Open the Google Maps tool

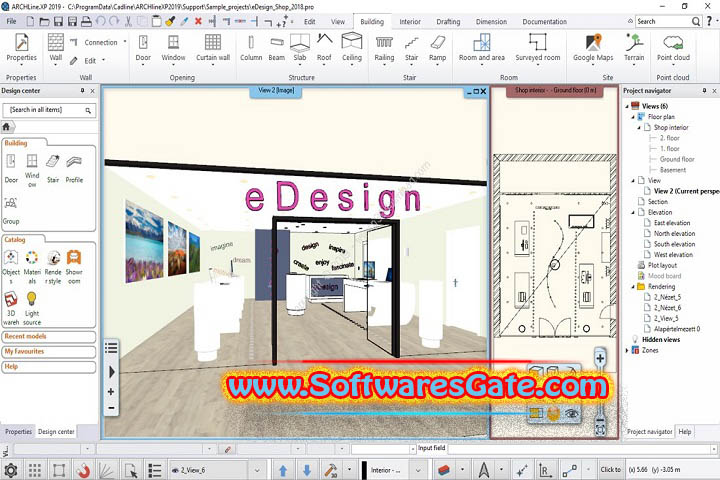tap(593, 48)
